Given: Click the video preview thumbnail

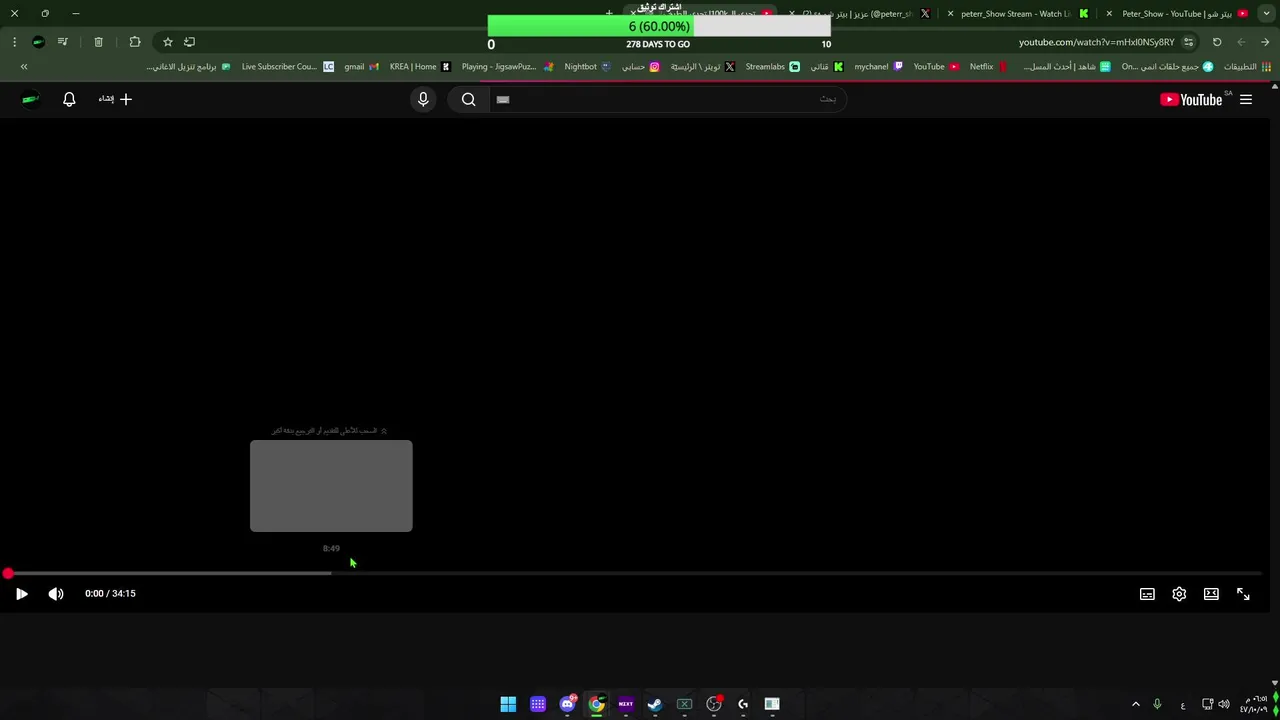Looking at the screenshot, I should point(331,486).
